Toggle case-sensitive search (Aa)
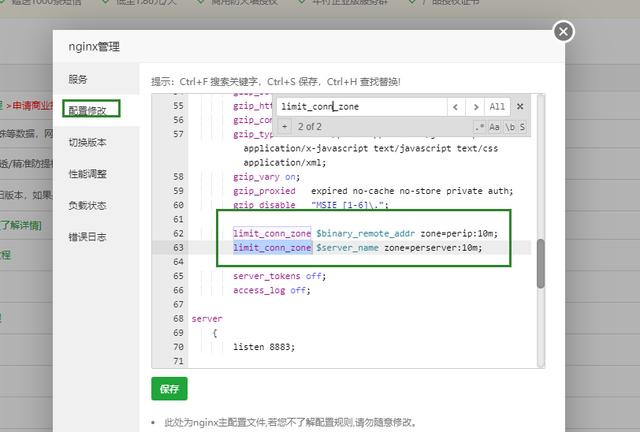The image size is (640, 432). tap(494, 127)
